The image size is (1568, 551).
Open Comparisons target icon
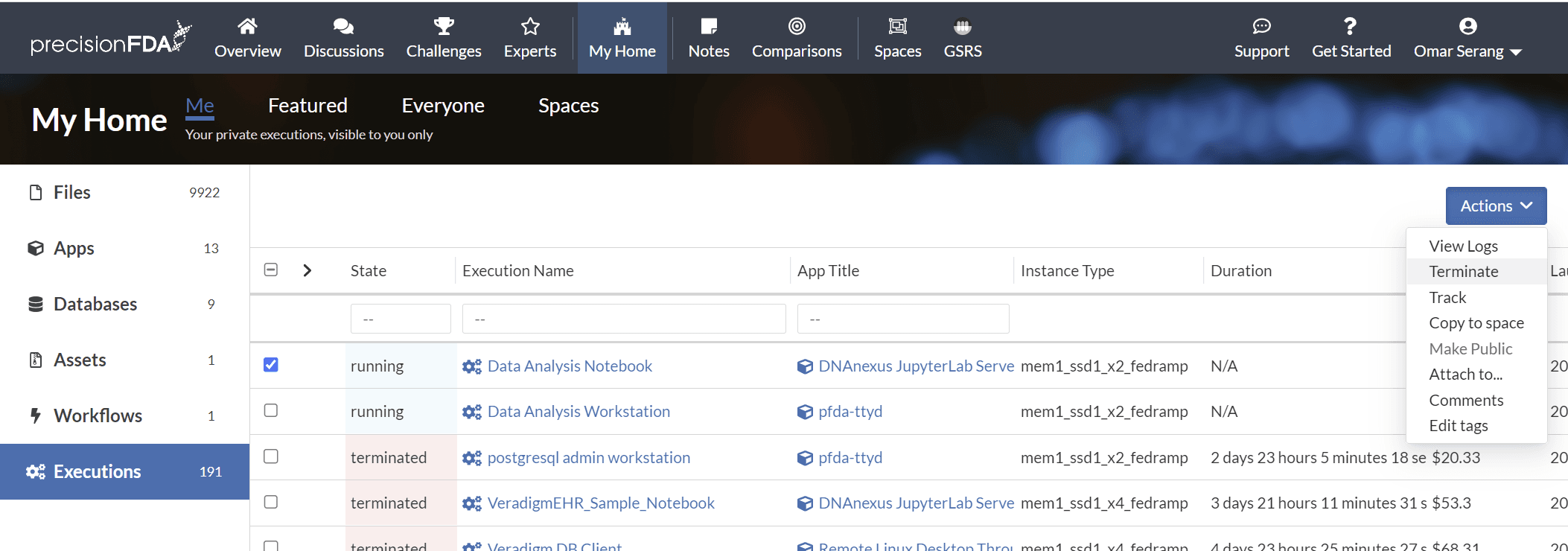[x=797, y=27]
